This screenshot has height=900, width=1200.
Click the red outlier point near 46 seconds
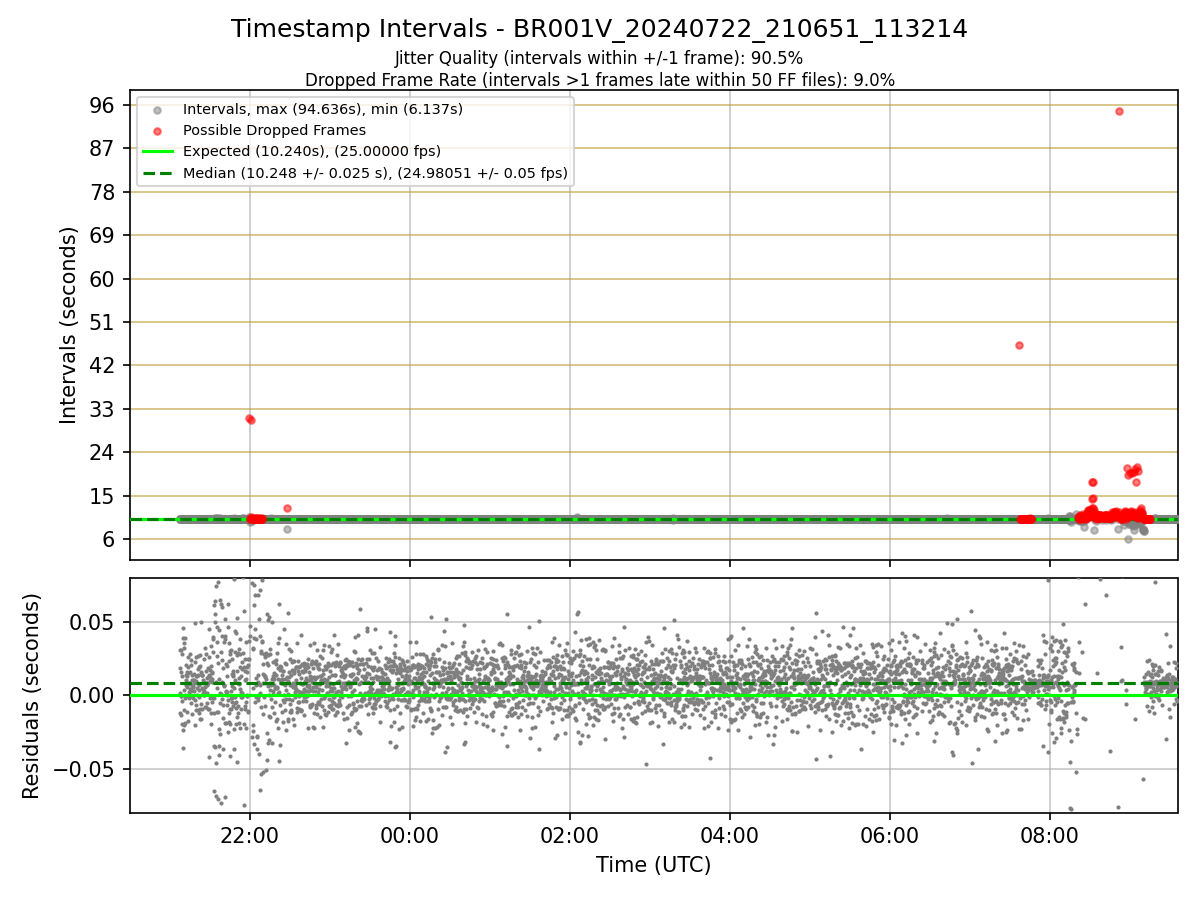point(1019,345)
